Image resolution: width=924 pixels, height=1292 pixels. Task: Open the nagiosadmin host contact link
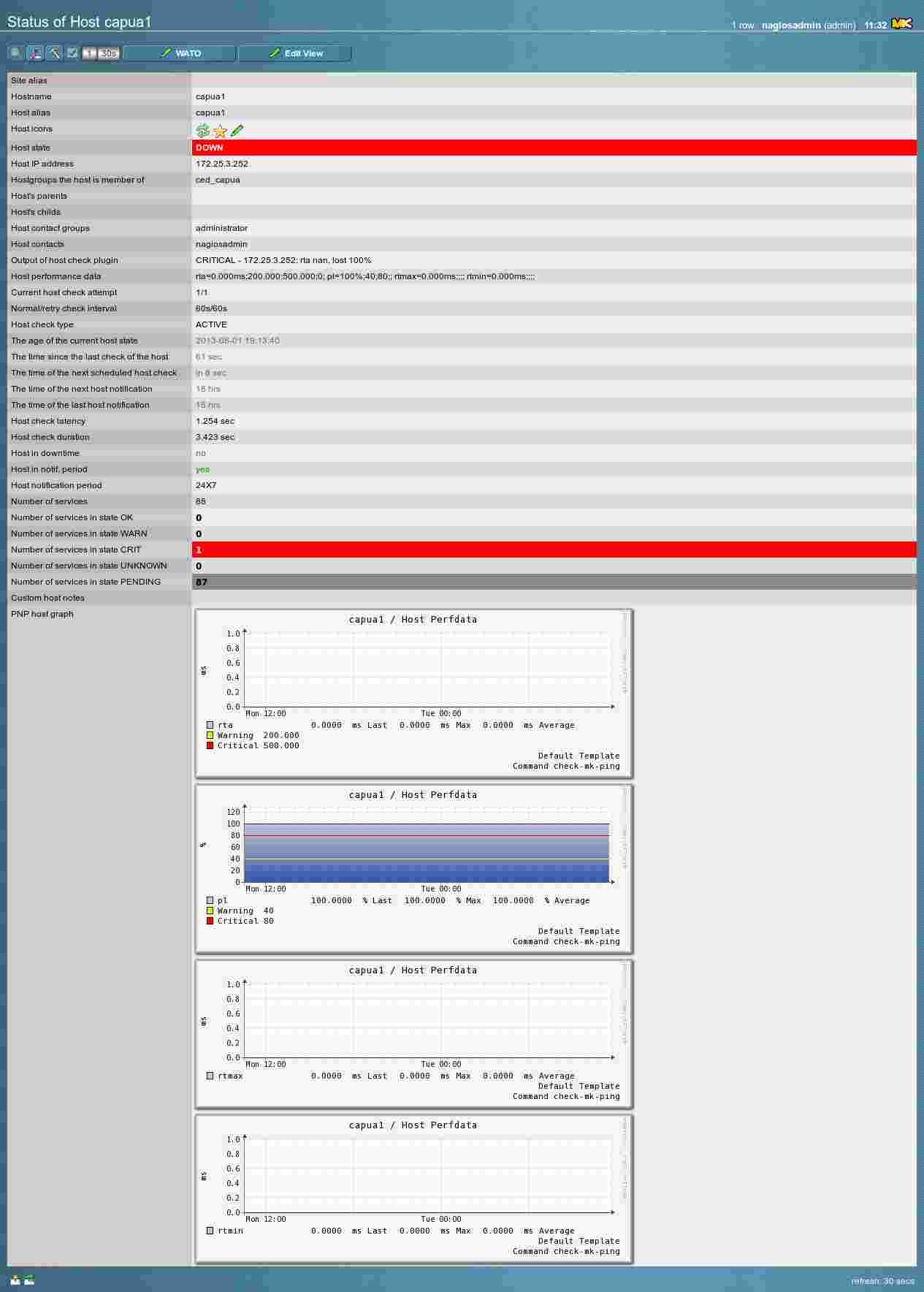(221, 244)
